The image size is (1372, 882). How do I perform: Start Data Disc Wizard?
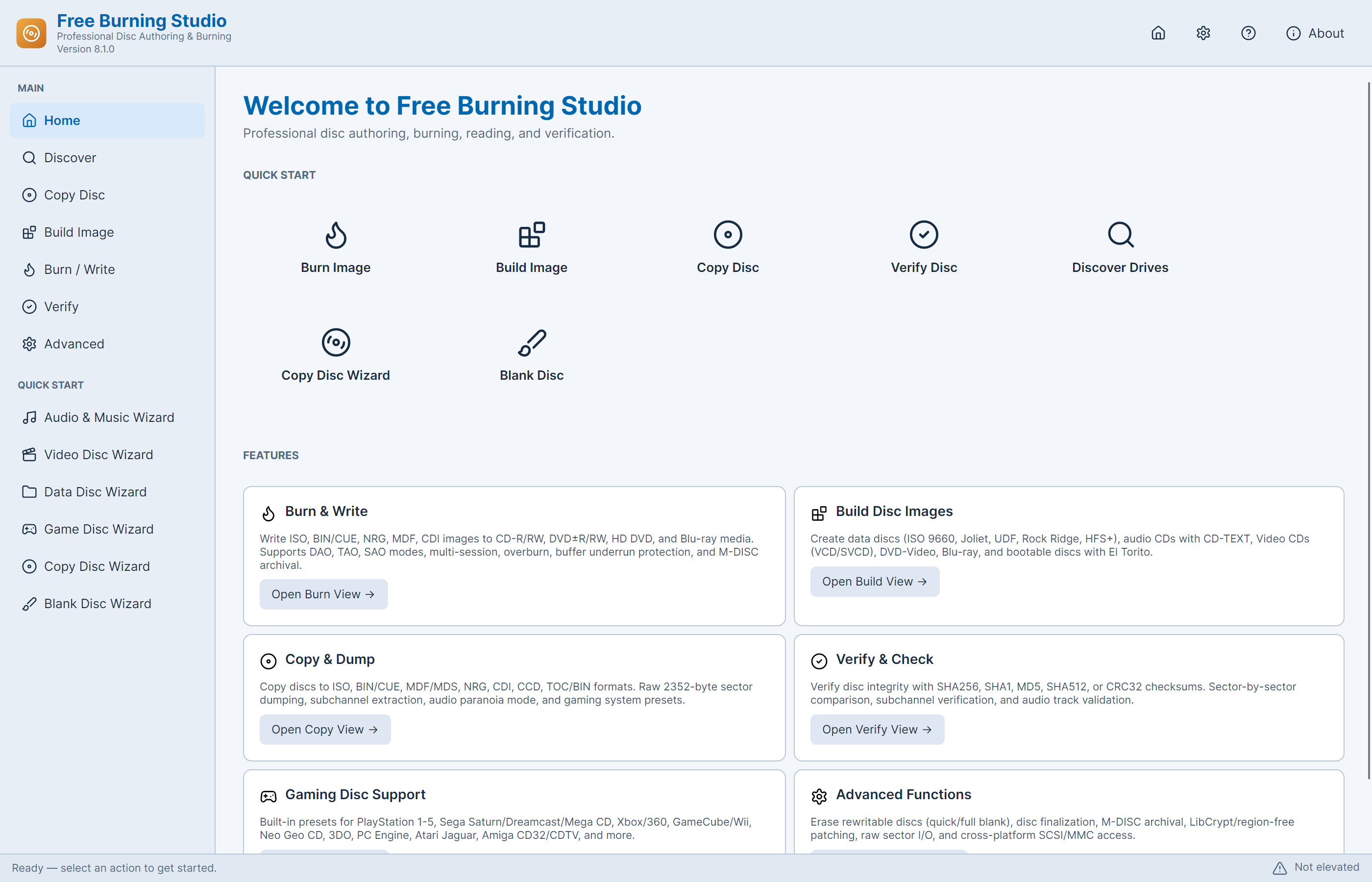[x=107, y=491]
